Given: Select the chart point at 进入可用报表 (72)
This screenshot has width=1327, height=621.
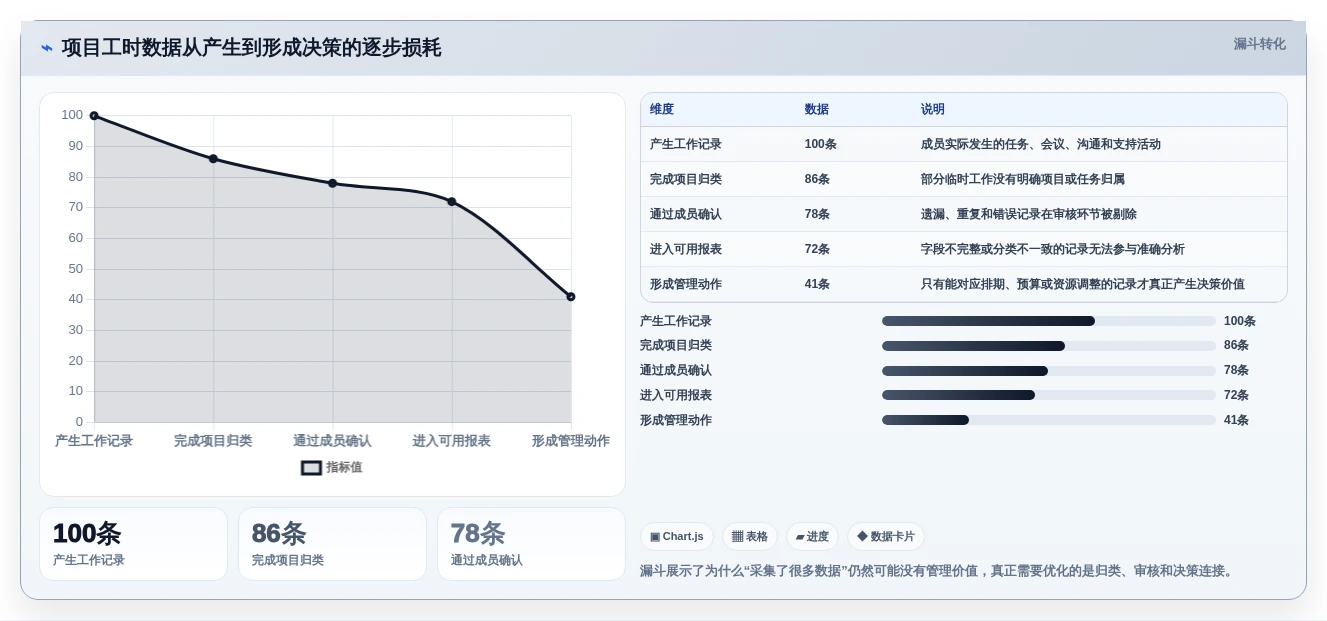Looking at the screenshot, I should coord(452,202).
